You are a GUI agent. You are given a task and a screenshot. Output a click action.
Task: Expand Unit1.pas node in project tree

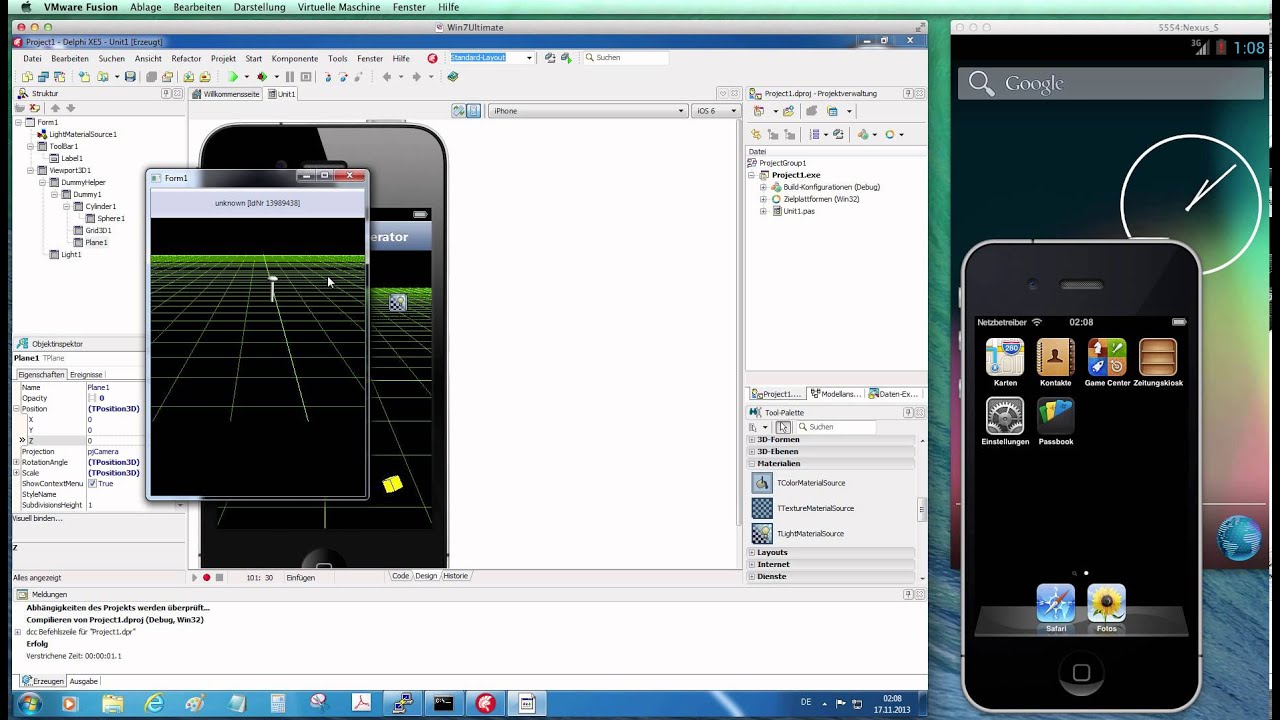click(763, 211)
